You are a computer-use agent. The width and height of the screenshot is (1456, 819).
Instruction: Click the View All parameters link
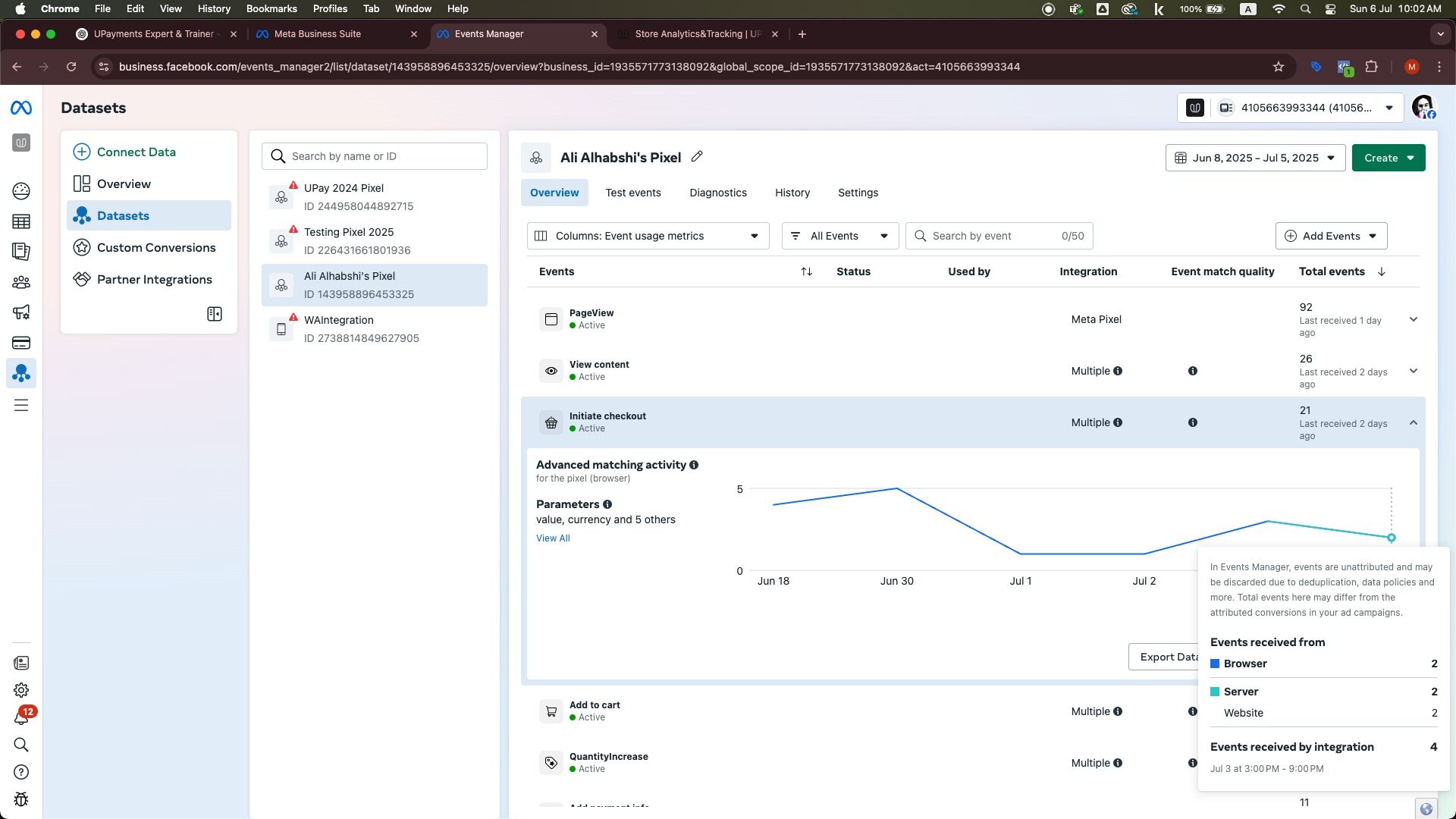tap(553, 538)
